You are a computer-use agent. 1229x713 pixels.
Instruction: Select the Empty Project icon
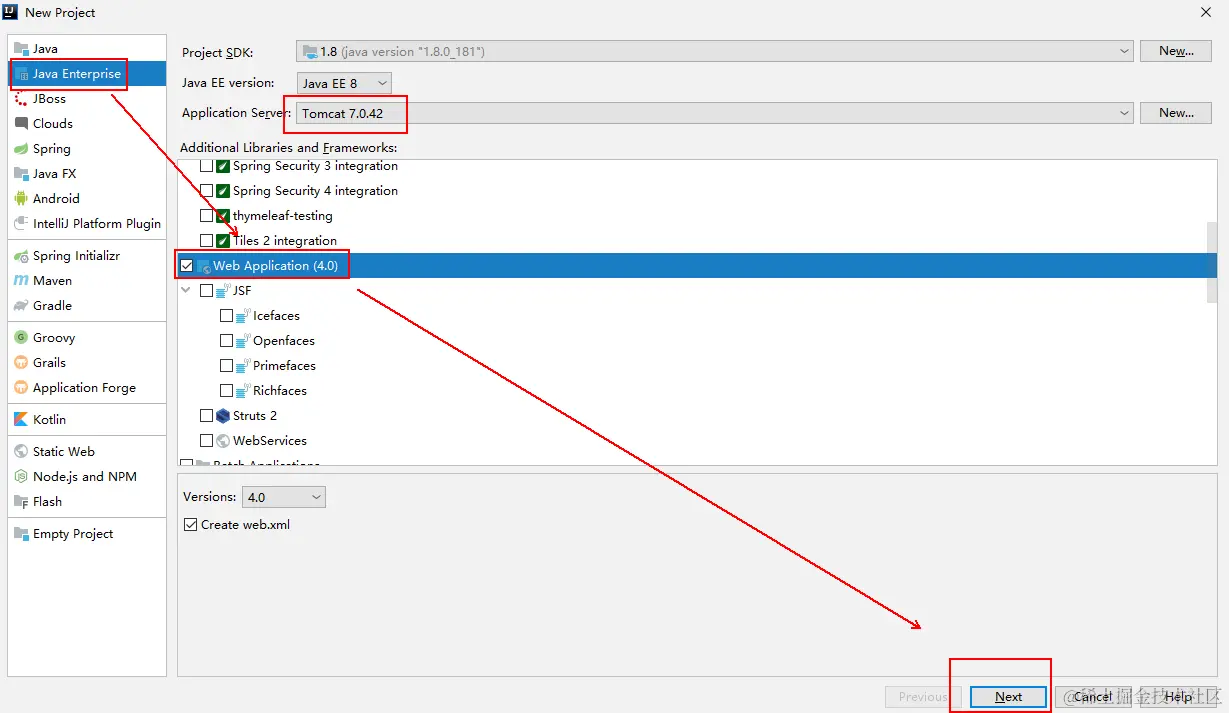(21, 534)
